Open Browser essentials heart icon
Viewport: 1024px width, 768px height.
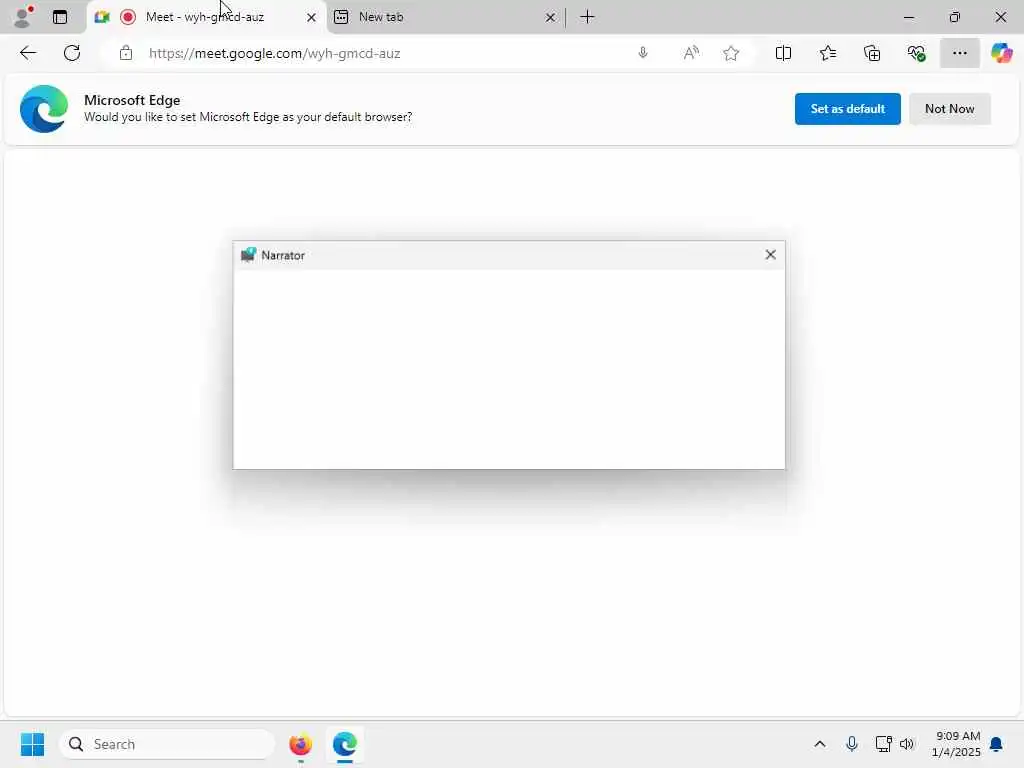coord(916,53)
